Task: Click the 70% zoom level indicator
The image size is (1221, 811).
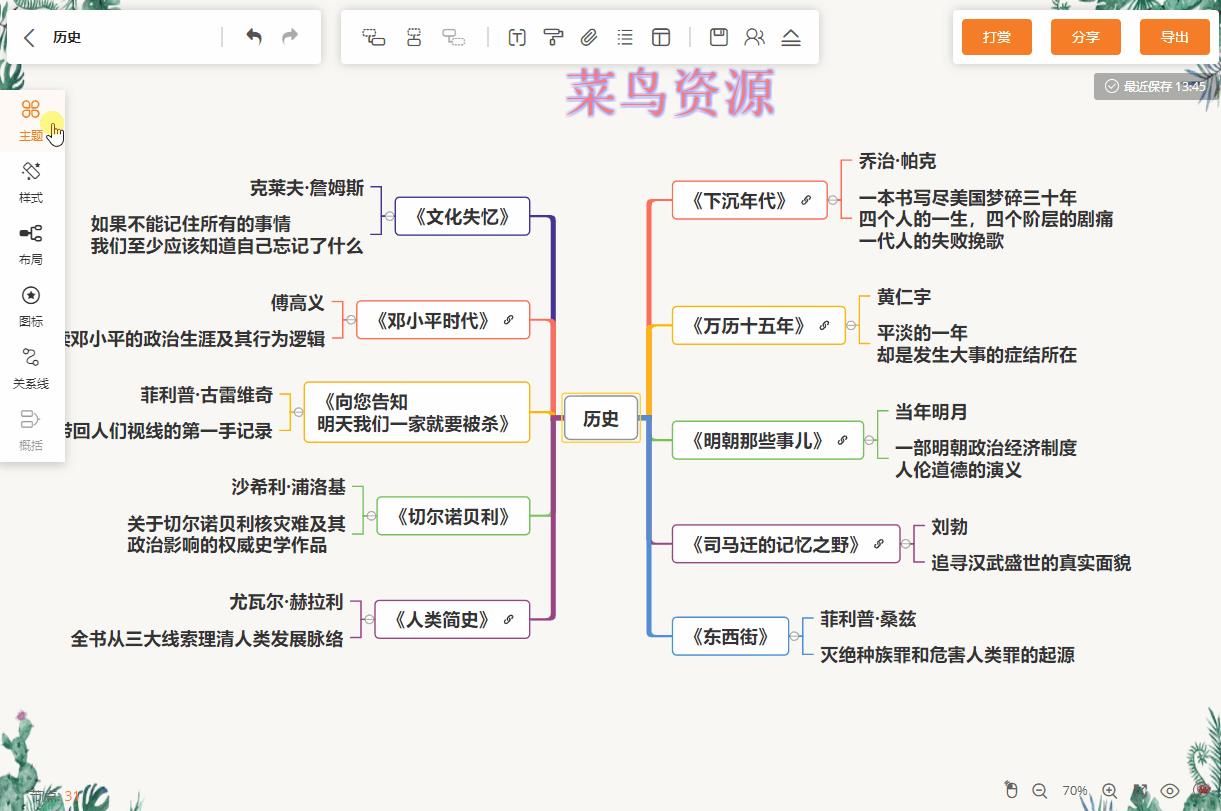Action: 1075,791
